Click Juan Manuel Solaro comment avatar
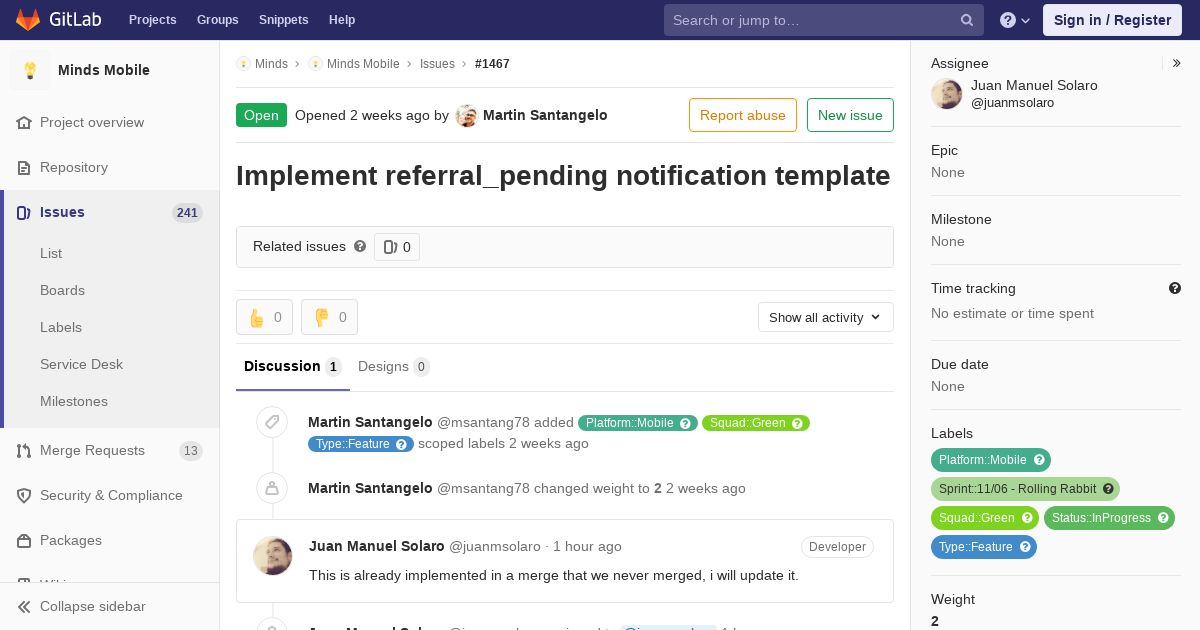Viewport: 1200px width, 630px height. [x=272, y=556]
